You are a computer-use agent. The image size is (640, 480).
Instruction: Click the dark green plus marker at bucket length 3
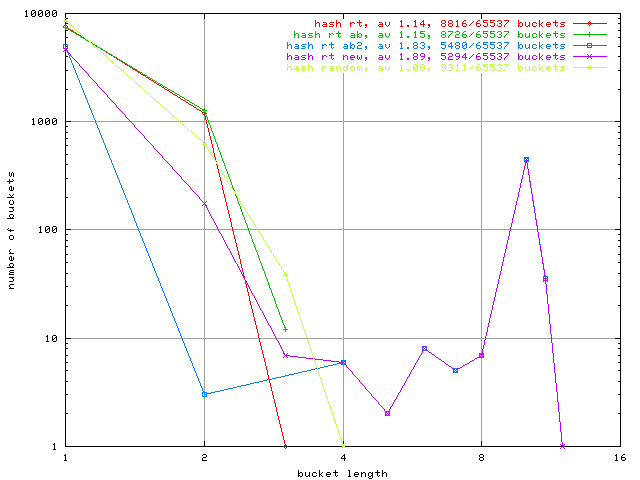point(285,329)
